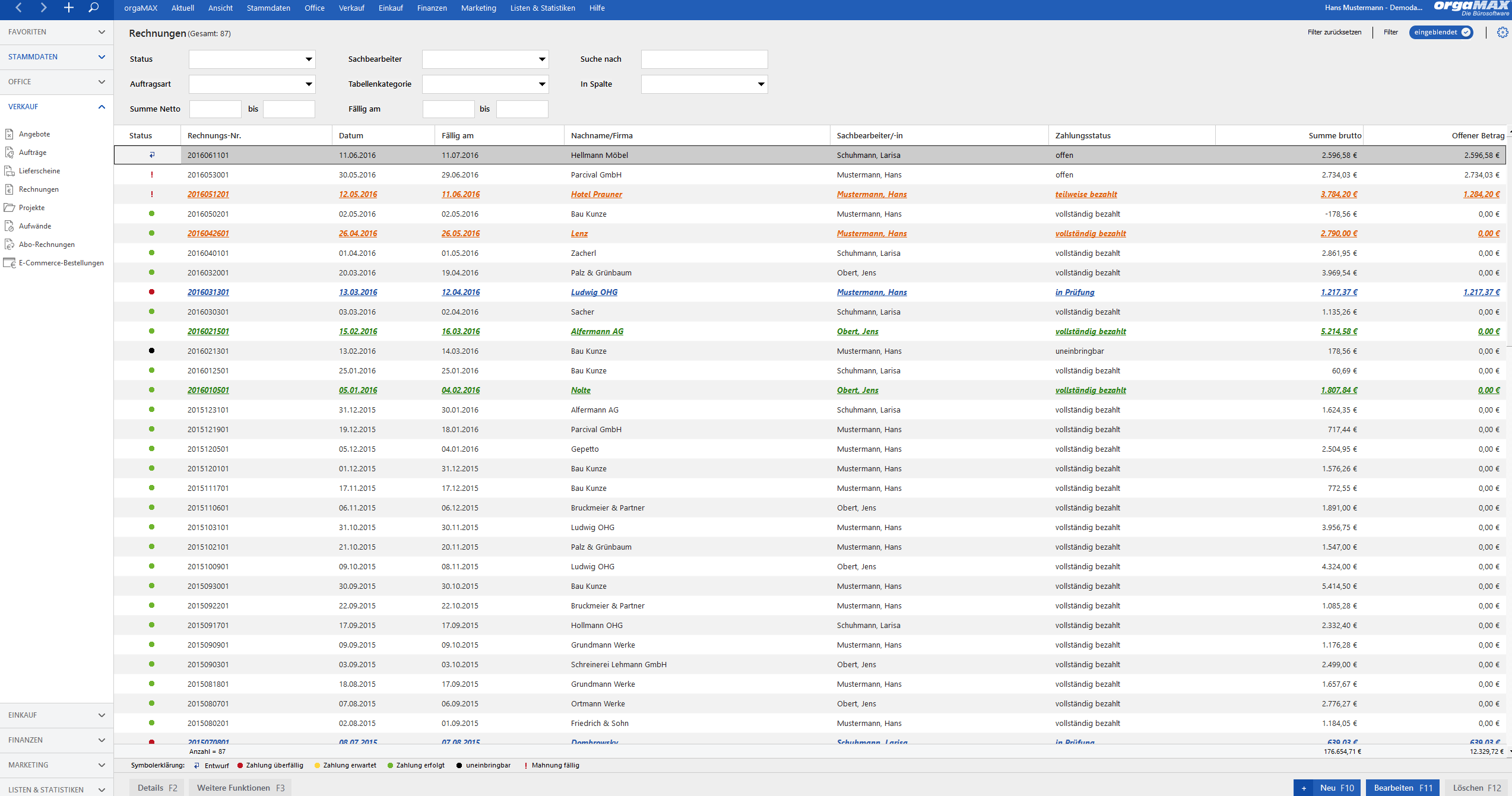This screenshot has width=1512, height=796.
Task: Open the search magnifier icon
Action: (94, 8)
